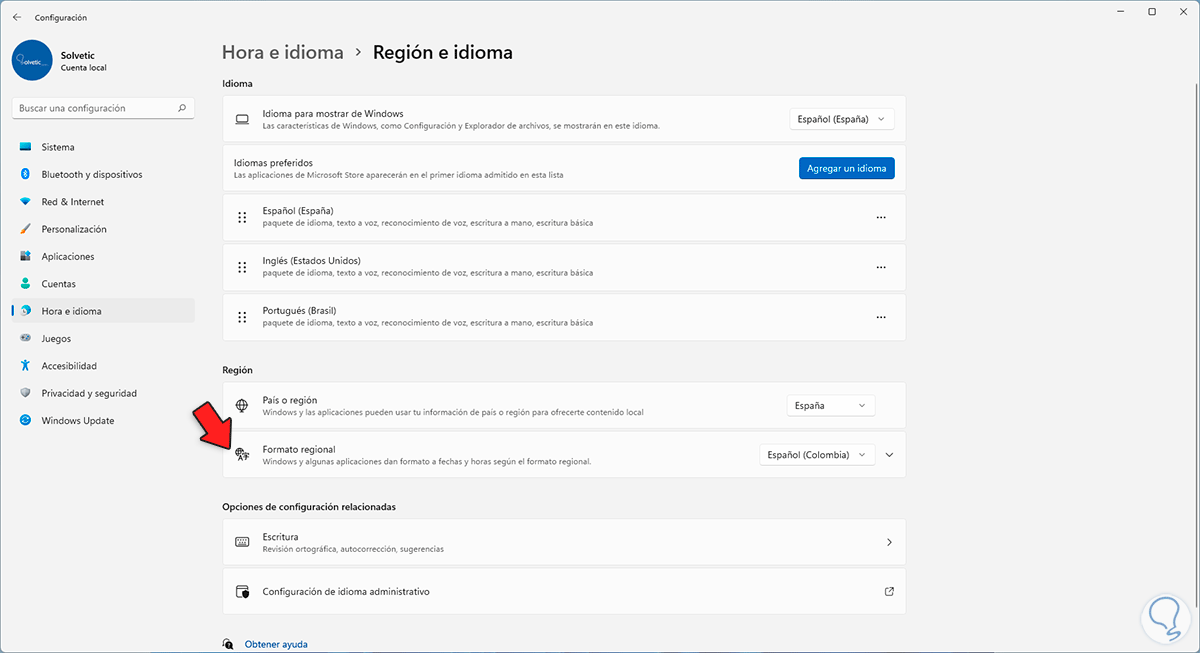Click the País o región globe icon

[242, 405]
